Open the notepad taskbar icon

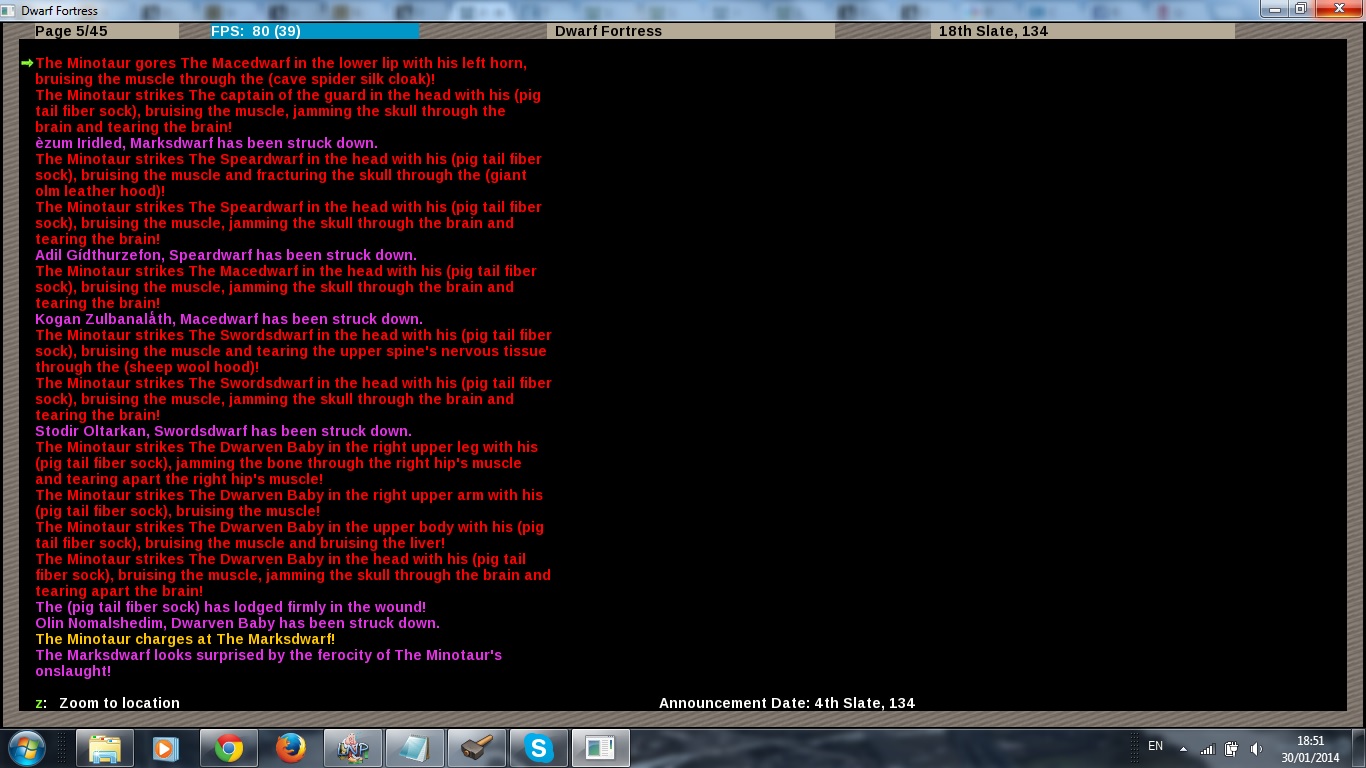[x=414, y=748]
